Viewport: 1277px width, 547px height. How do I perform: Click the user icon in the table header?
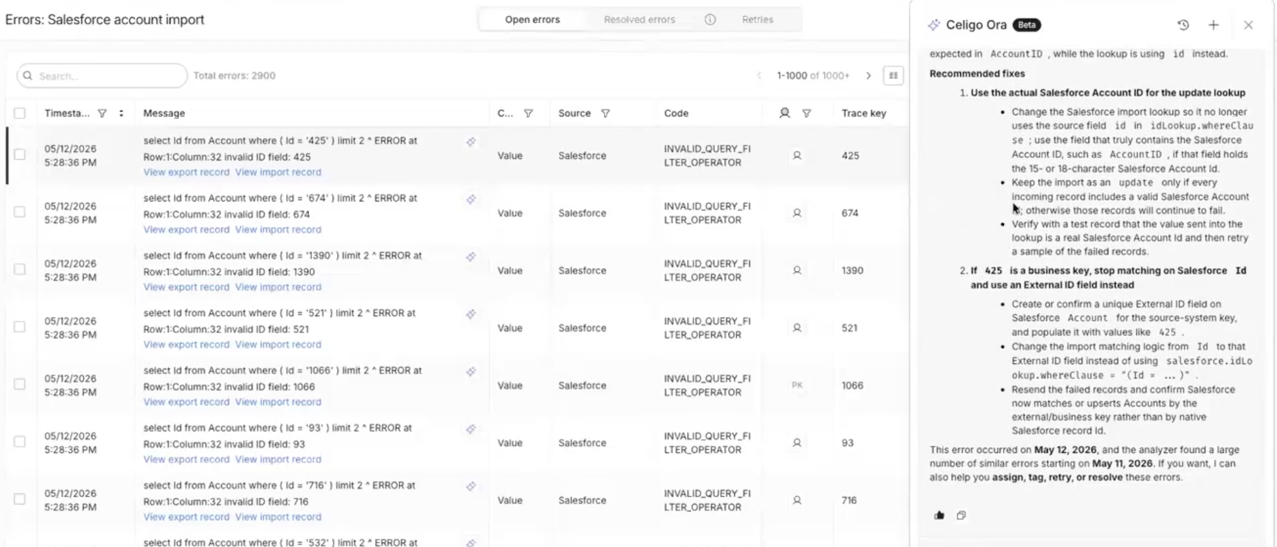pyautogui.click(x=785, y=113)
